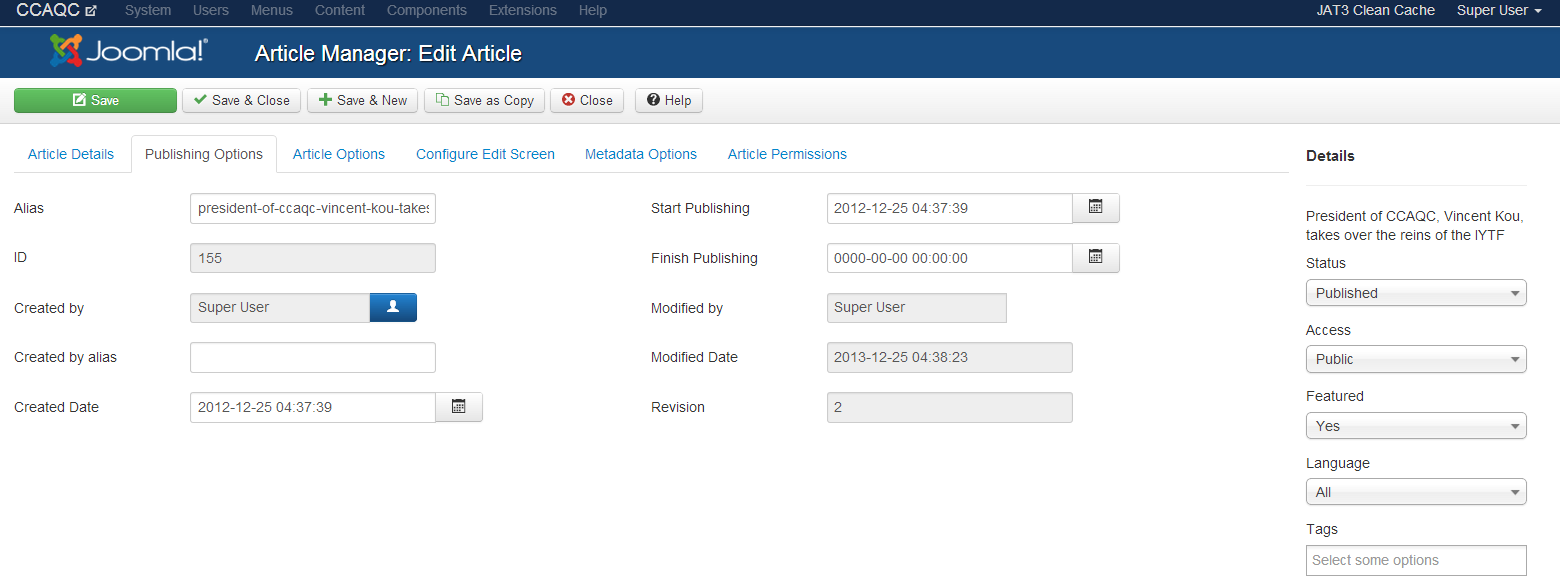Click the Joomla! logo
Image resolution: width=1560 pixels, height=582 pixels.
tap(129, 51)
